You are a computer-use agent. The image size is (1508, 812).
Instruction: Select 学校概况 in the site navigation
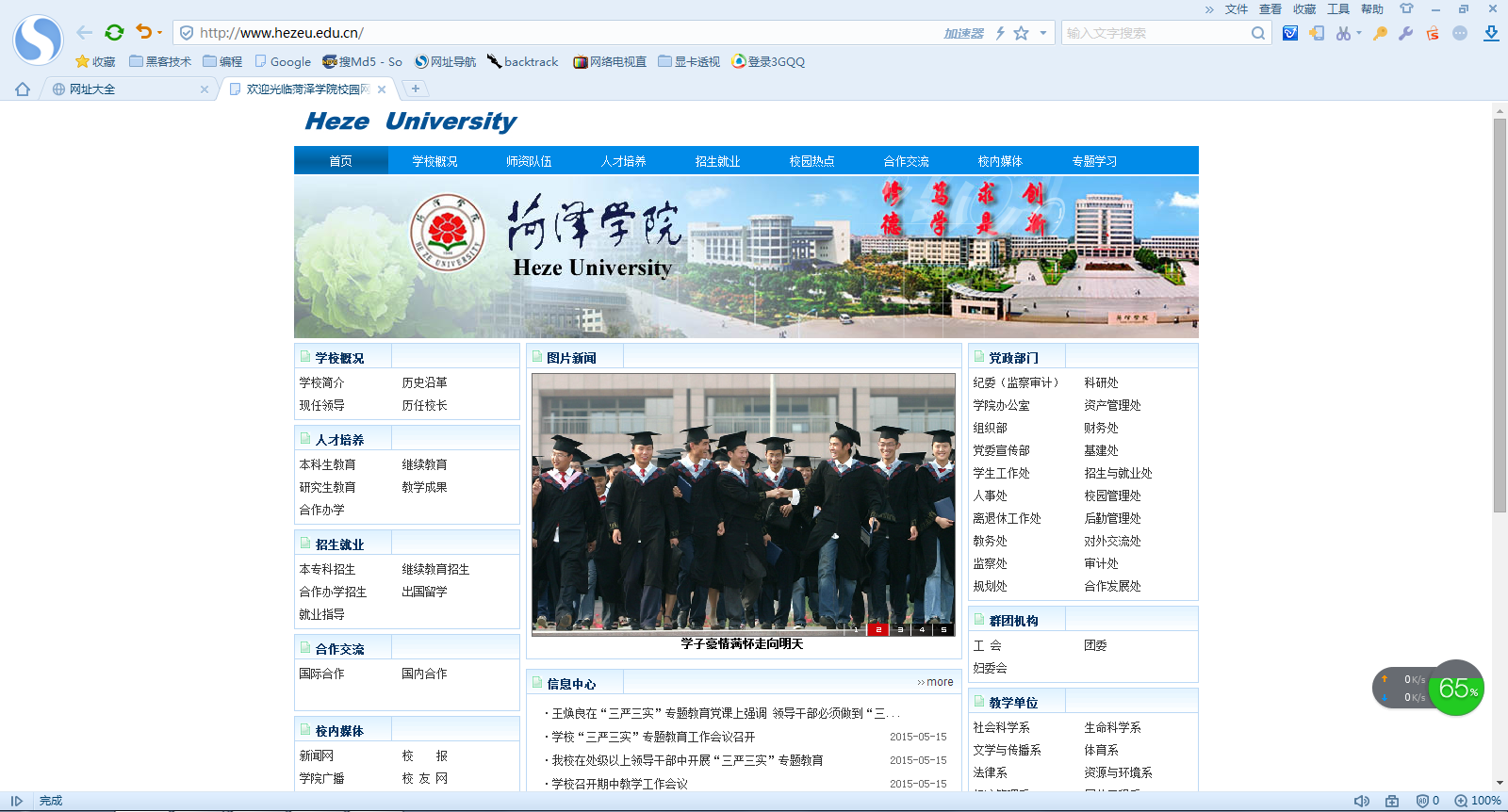[x=434, y=161]
